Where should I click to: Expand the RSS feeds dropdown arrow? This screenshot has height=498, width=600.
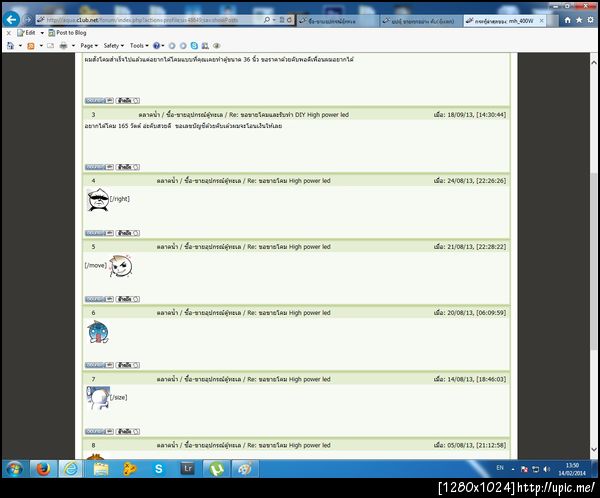(41, 46)
